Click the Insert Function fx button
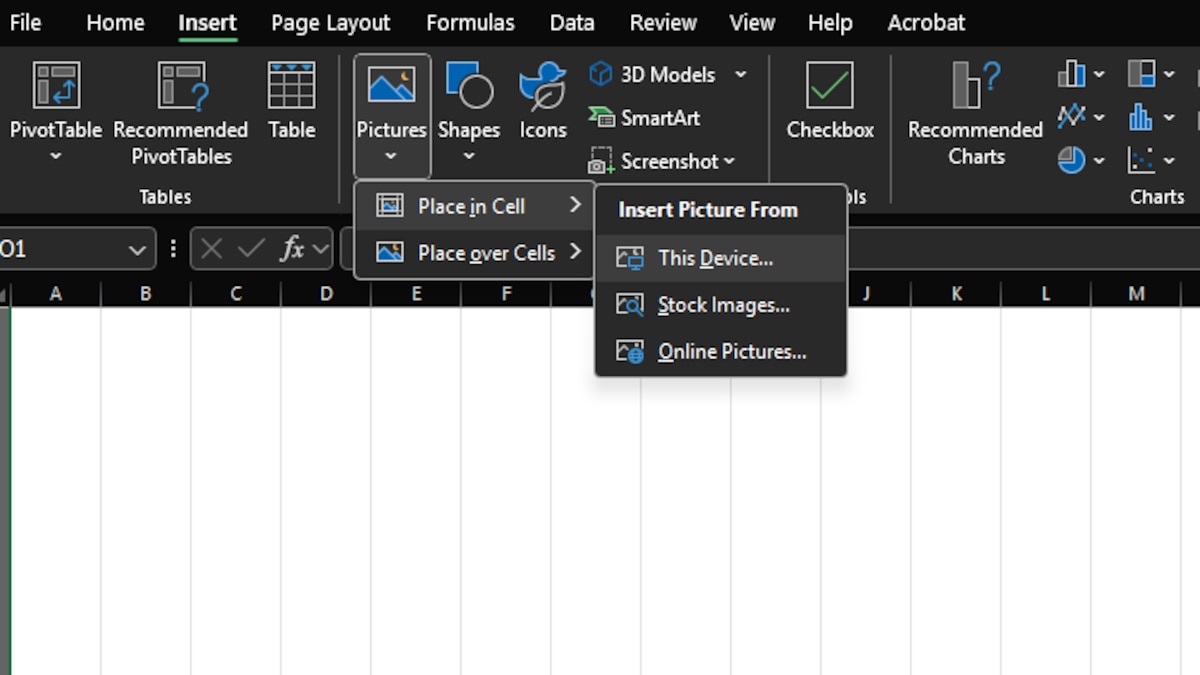The image size is (1200, 675). pyautogui.click(x=291, y=249)
